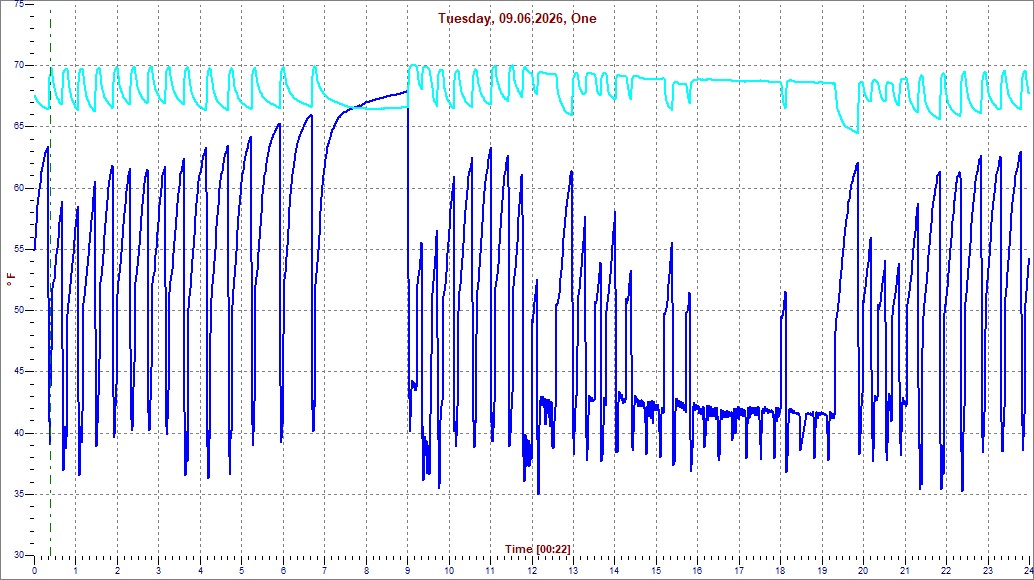Image resolution: width=1034 pixels, height=580 pixels.
Task: Click y-axis tick label 65
Action: [19, 126]
